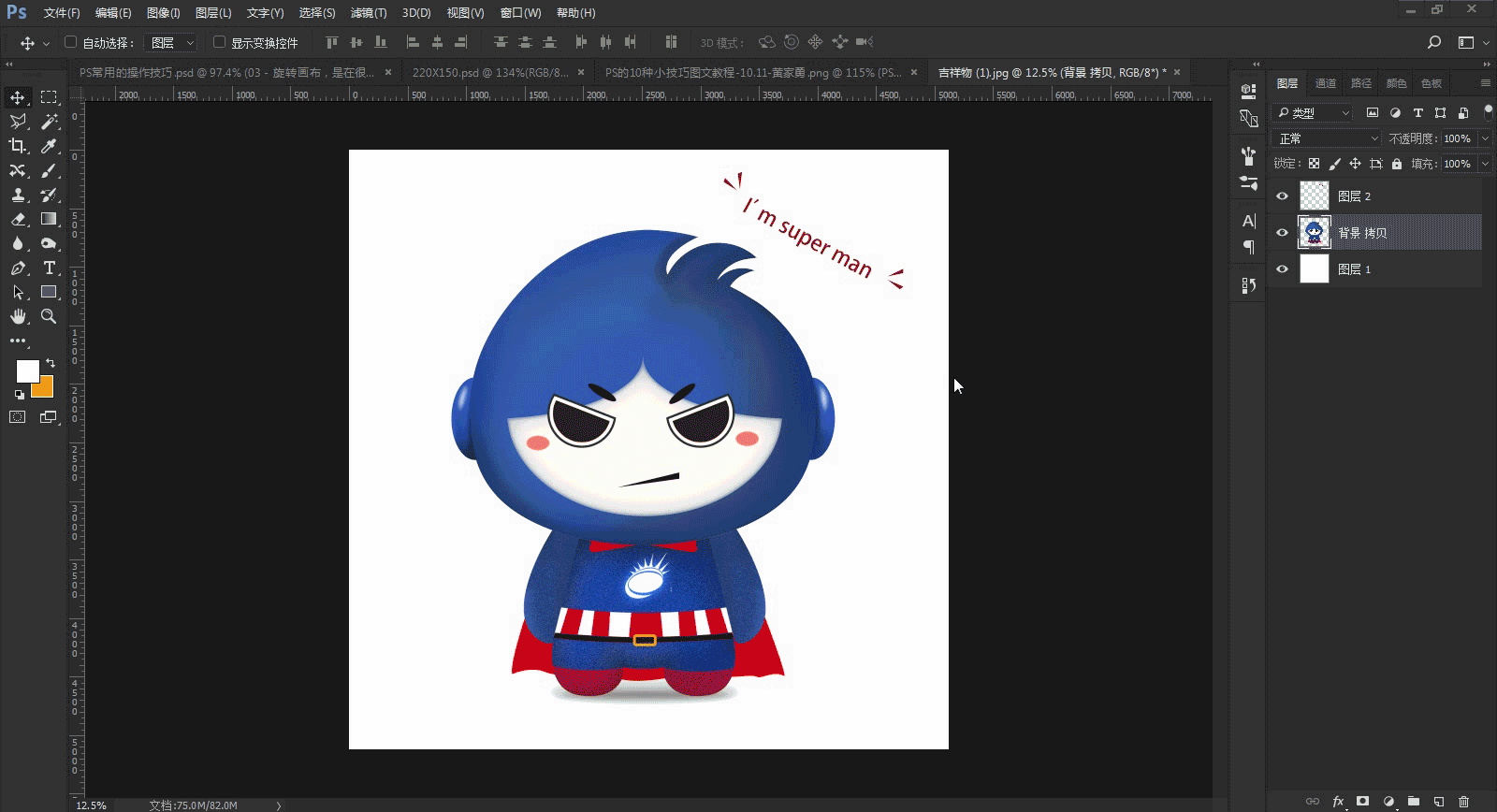Switch to the 通道 panel tab

click(x=1326, y=83)
